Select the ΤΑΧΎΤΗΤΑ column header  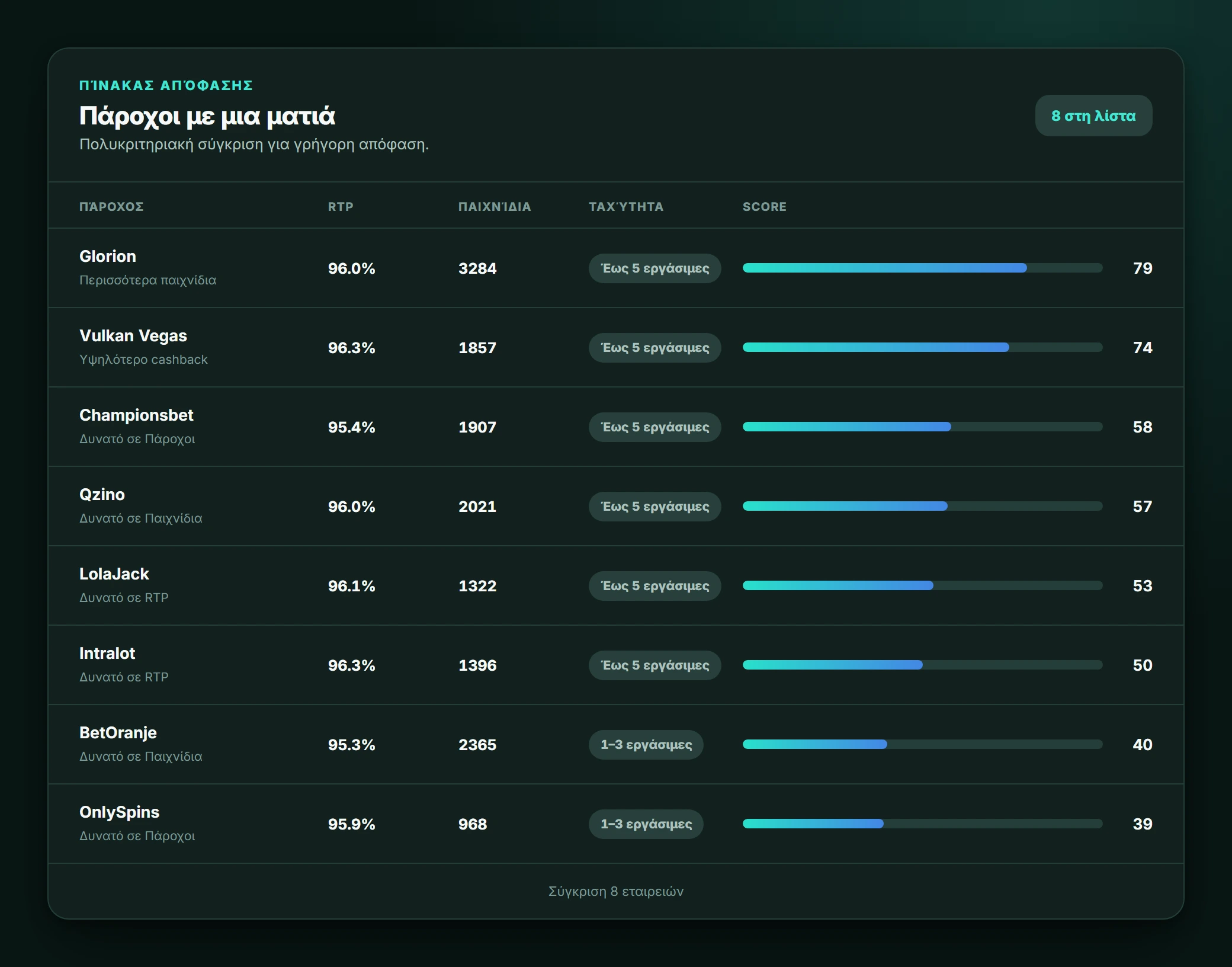[626, 207]
